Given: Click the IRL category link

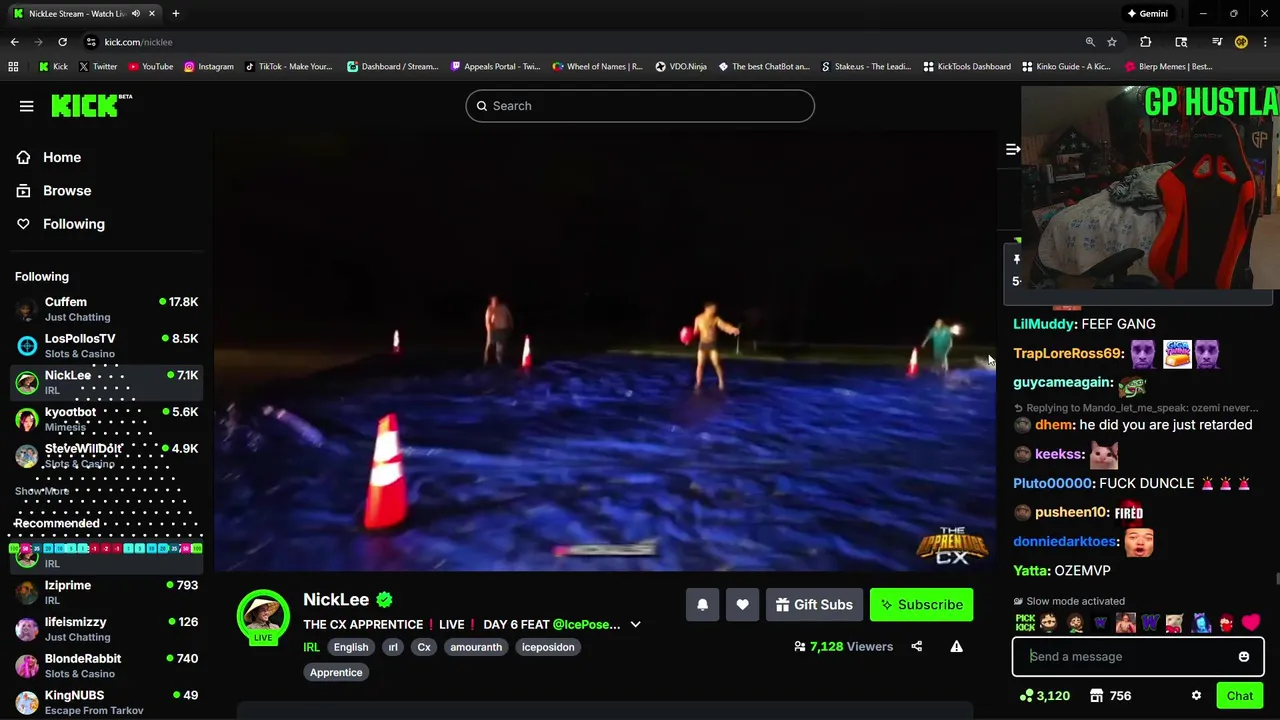Looking at the screenshot, I should [x=311, y=647].
